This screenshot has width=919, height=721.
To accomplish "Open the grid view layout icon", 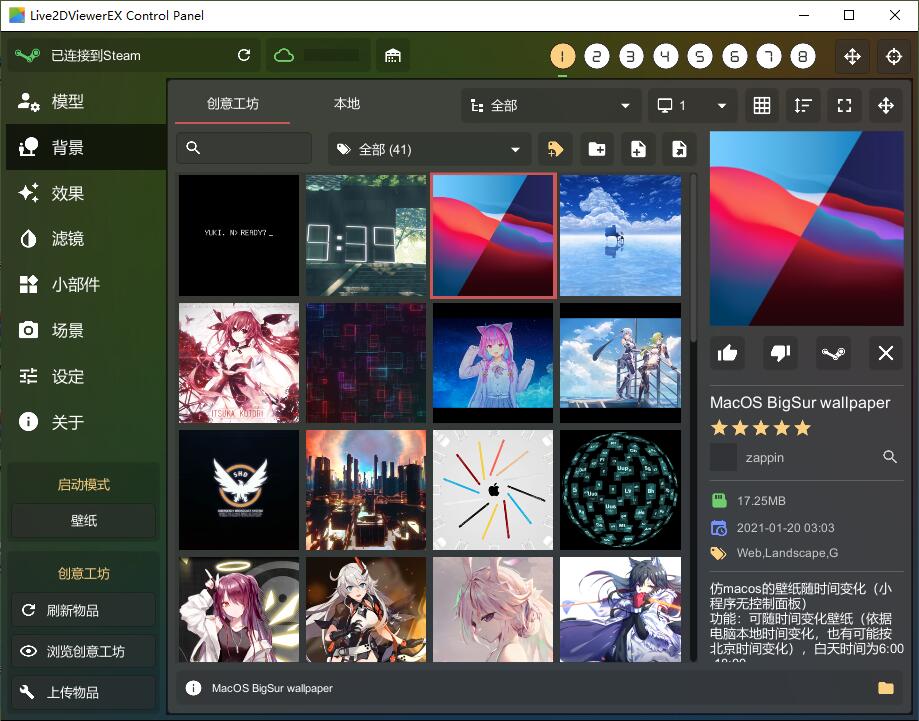I will tap(761, 106).
